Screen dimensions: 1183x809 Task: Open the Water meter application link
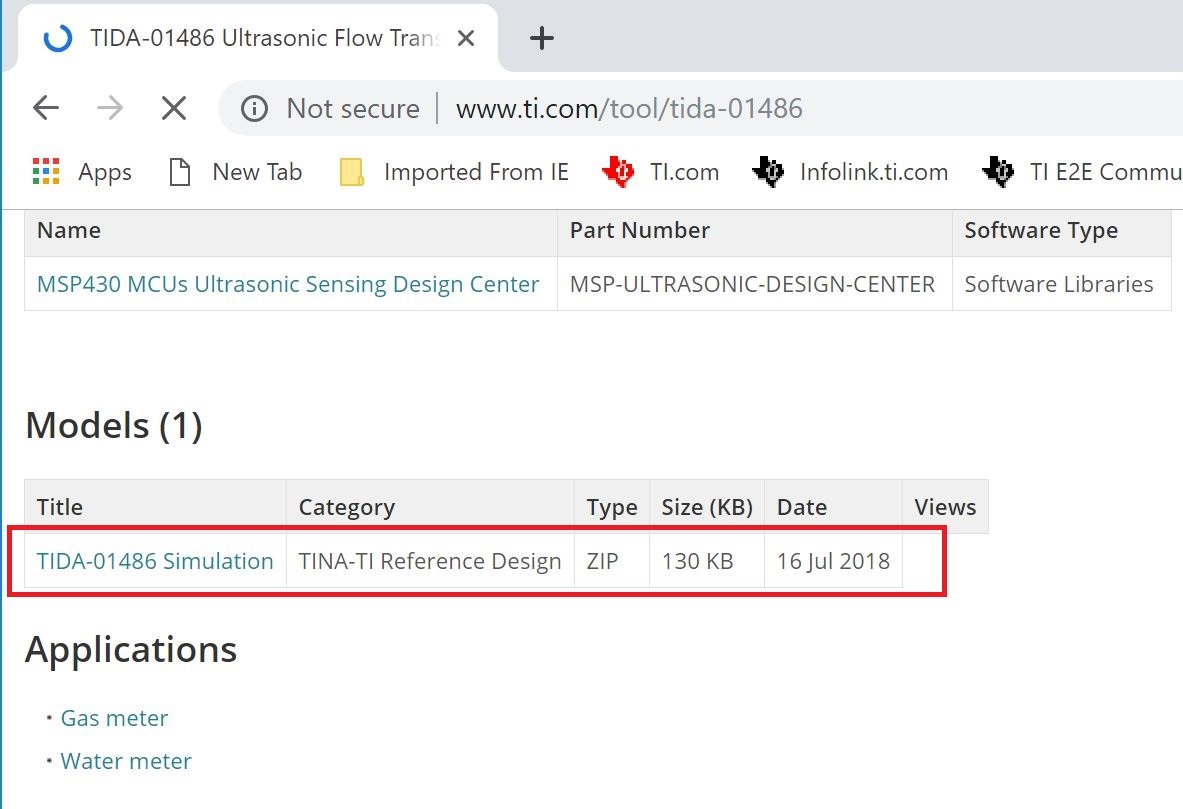(126, 761)
